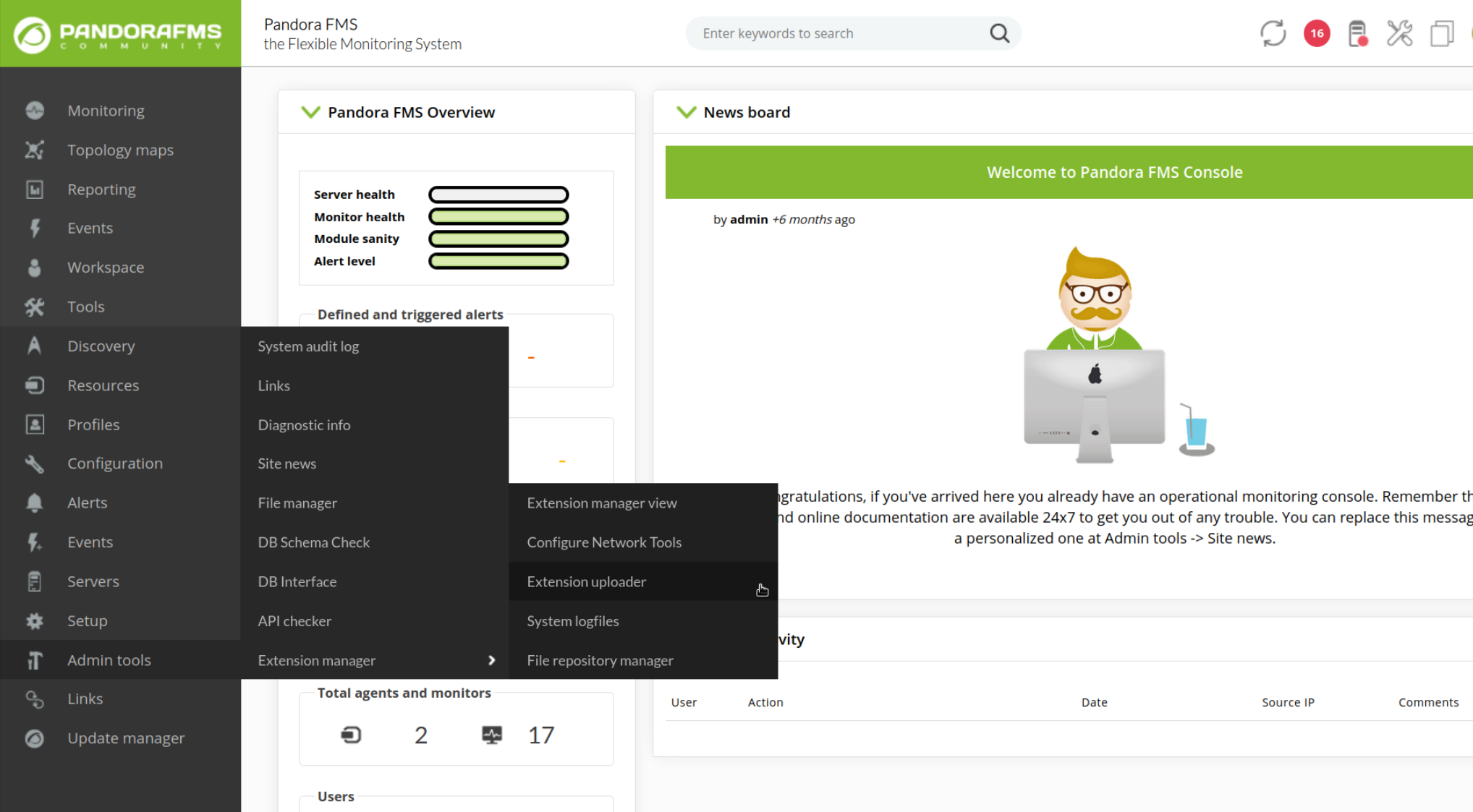Select Extension uploader
Image resolution: width=1473 pixels, height=812 pixels.
tap(586, 581)
